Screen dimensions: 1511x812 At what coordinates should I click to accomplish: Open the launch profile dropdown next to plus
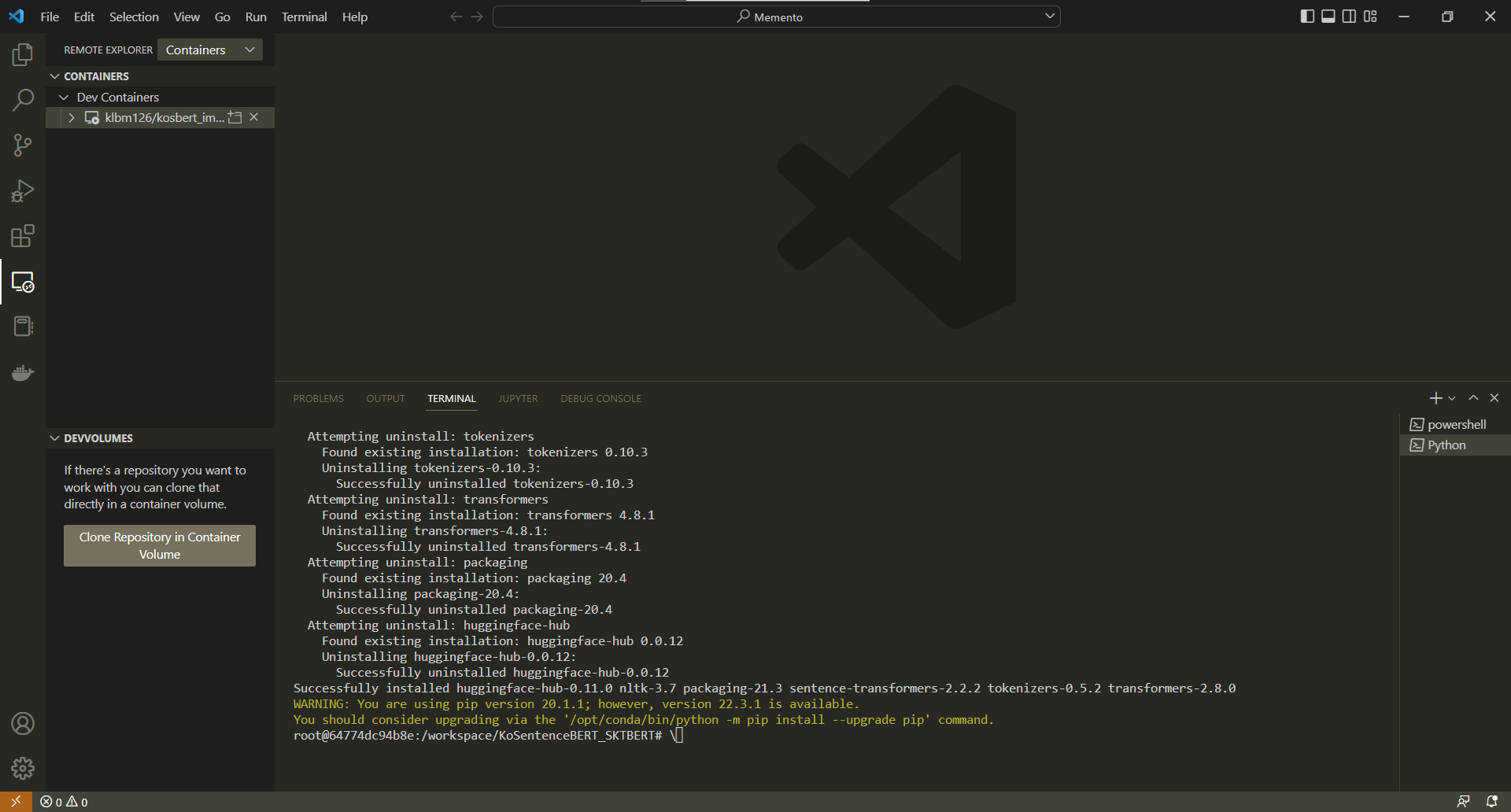[x=1453, y=398]
